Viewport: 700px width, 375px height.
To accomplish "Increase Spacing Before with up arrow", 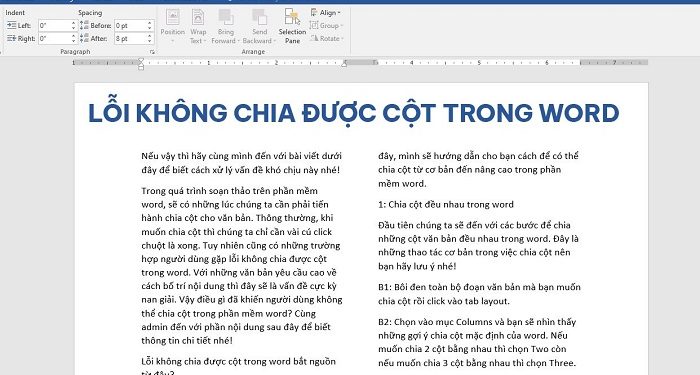I will pos(150,23).
